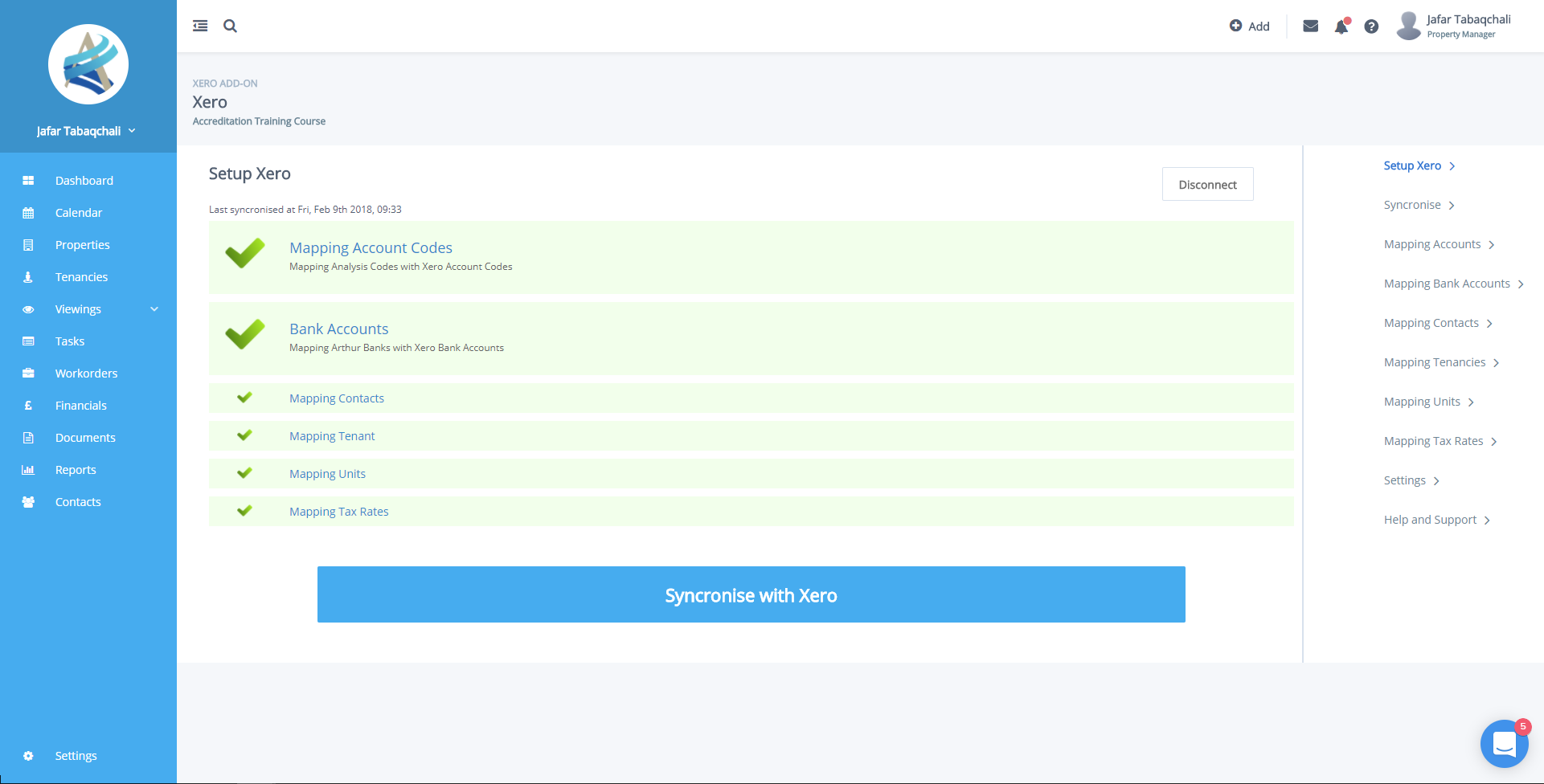This screenshot has height=784, width=1544.
Task: Click chevron next to Mapping Bank Accounts
Action: pyautogui.click(x=1521, y=284)
